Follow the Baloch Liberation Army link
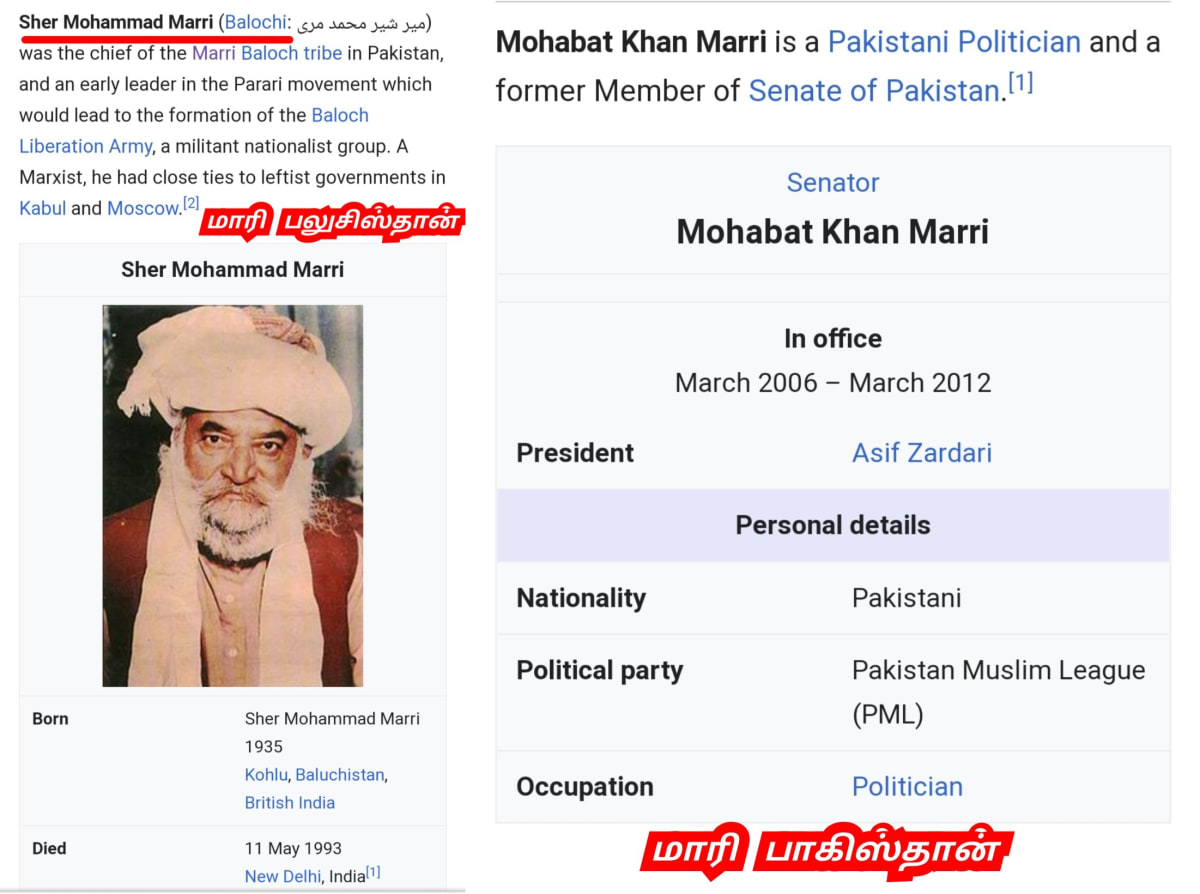This screenshot has height=894, width=1200. coord(194,131)
